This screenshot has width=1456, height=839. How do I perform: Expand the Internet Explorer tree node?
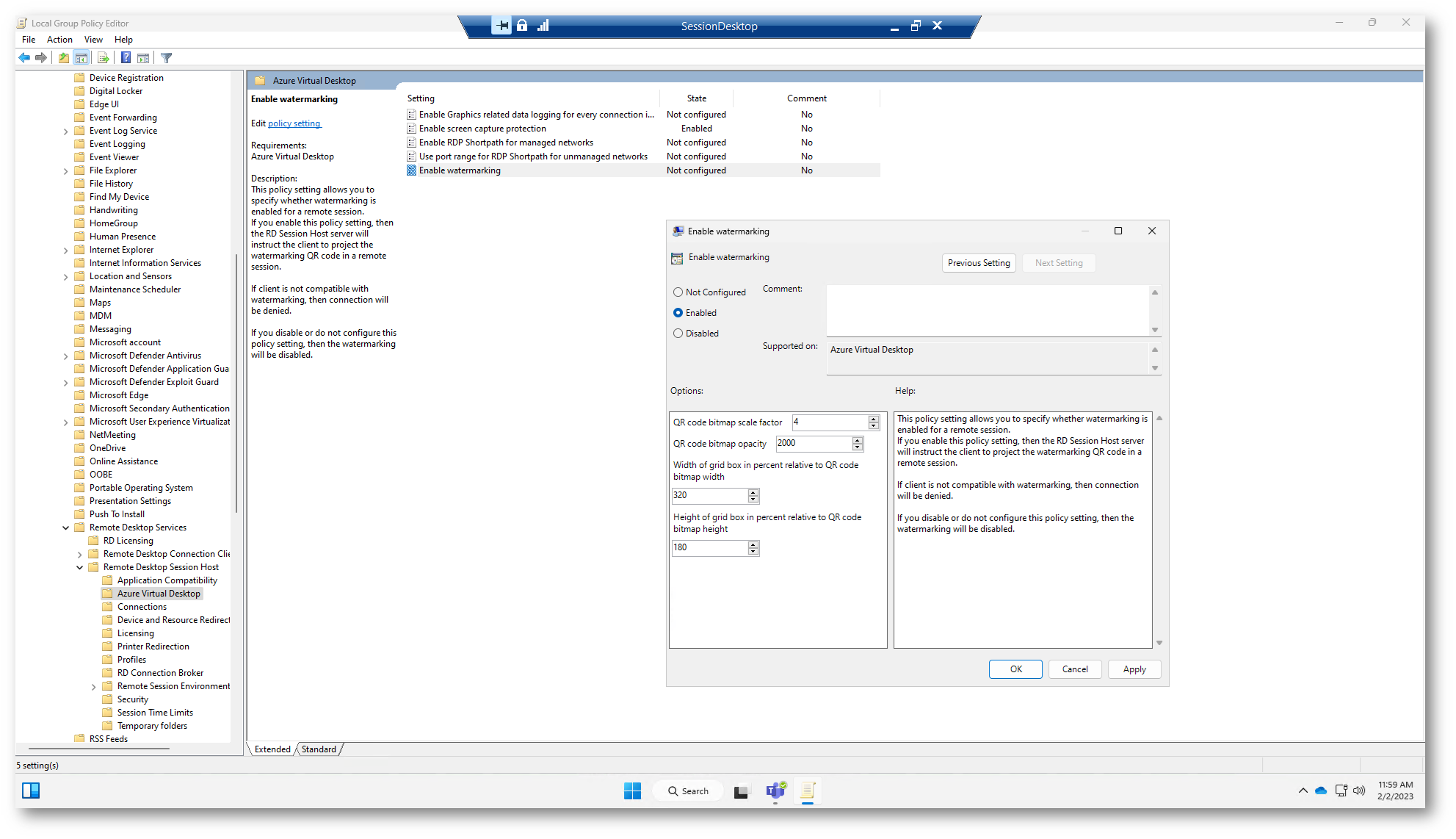(65, 251)
